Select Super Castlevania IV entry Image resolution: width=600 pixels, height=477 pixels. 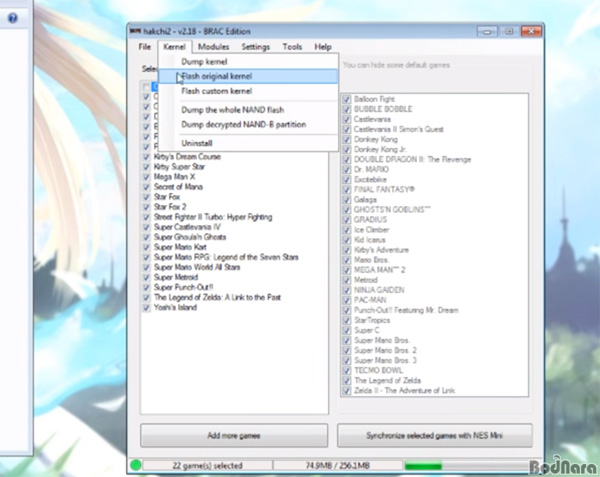pyautogui.click(x=188, y=227)
